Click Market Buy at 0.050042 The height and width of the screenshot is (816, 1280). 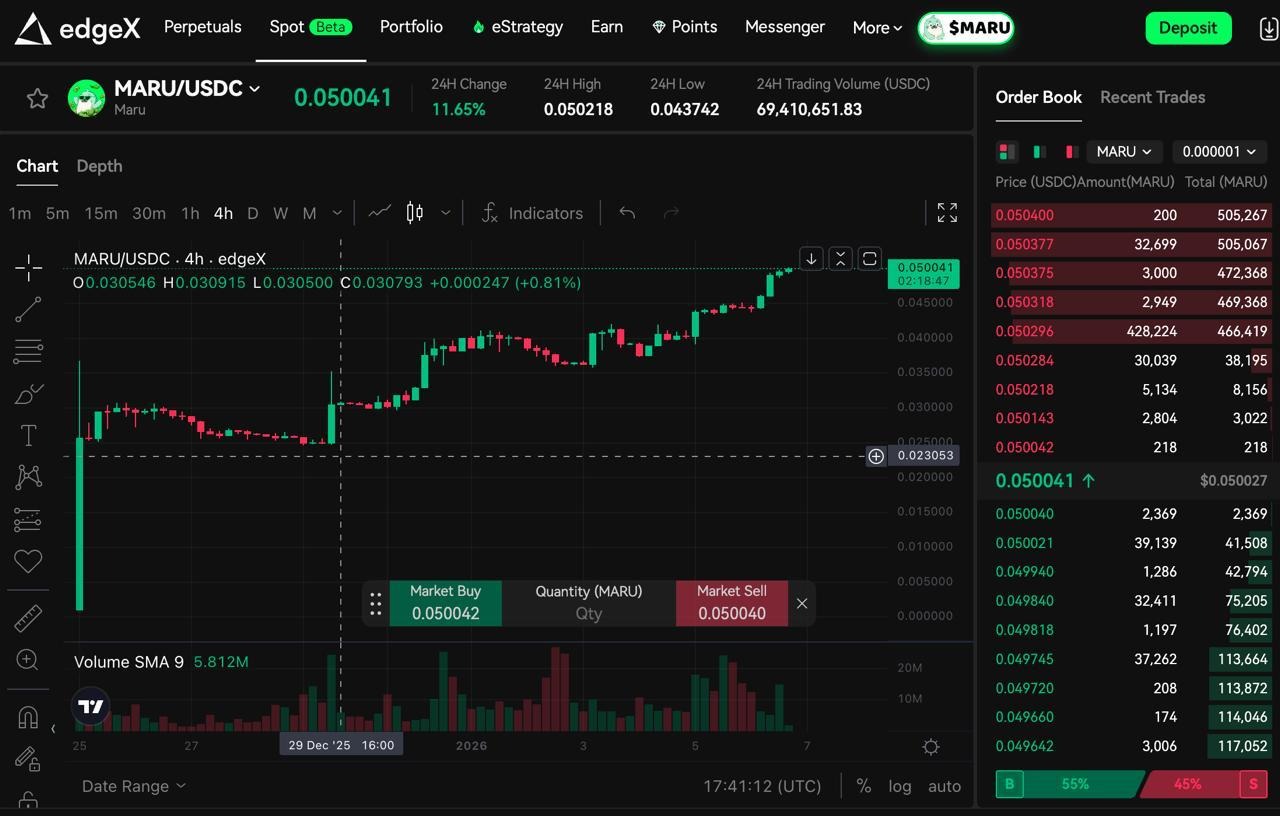pos(445,603)
